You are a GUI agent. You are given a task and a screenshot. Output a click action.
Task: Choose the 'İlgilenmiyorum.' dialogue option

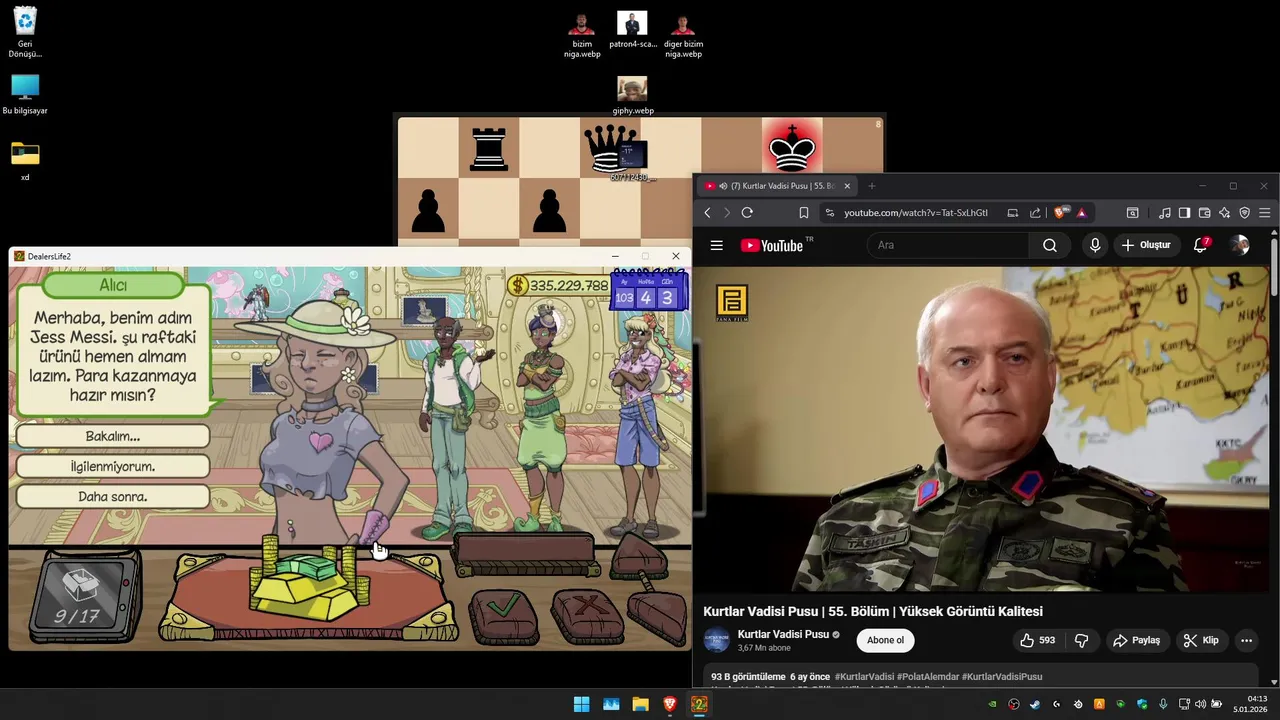113,466
